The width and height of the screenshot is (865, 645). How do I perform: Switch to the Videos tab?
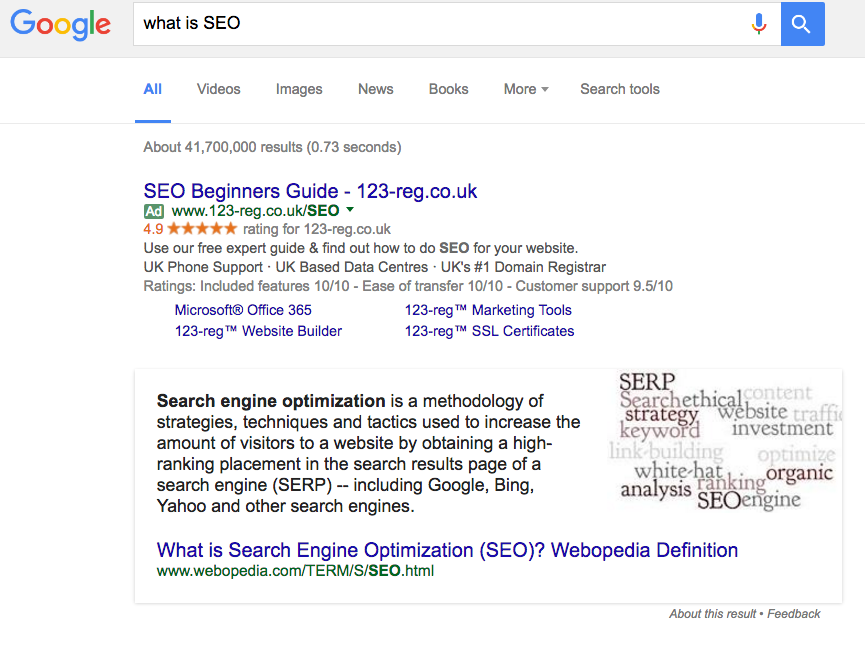point(218,89)
